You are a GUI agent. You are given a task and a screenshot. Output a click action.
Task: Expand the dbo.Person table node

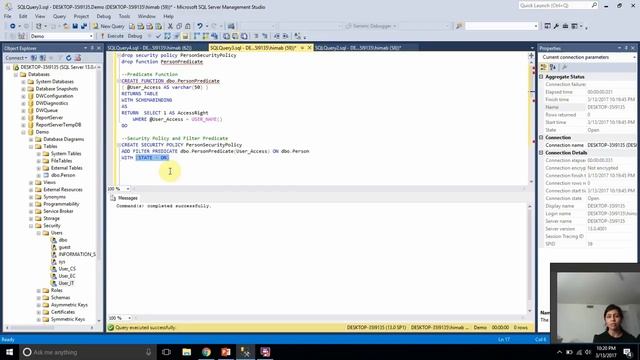tap(39, 175)
